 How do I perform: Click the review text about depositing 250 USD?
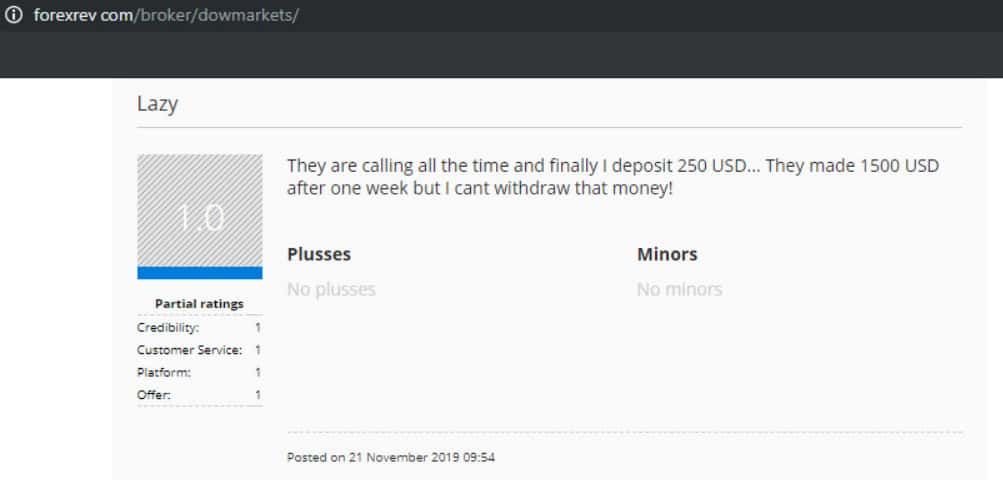612,176
